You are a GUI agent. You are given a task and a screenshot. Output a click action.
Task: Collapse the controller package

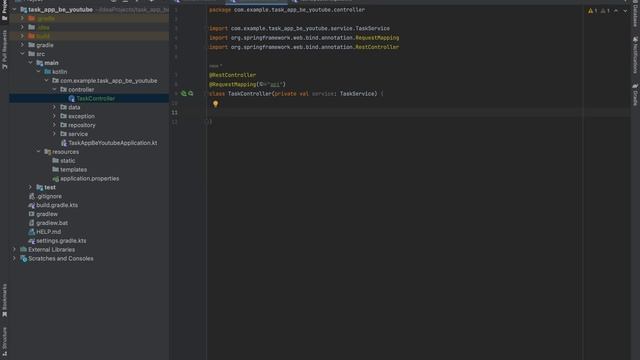pos(54,89)
